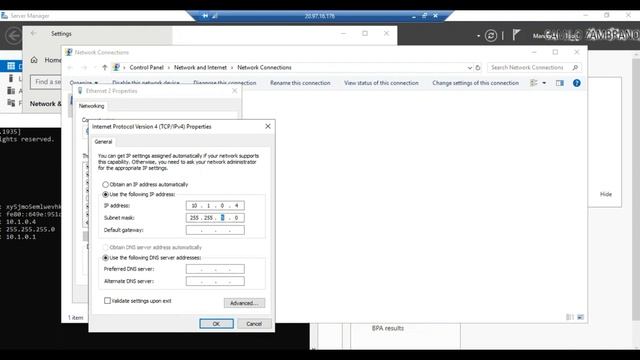Click BPA results in Server Manager
Image resolution: width=640 pixels, height=360 pixels.
[387, 328]
